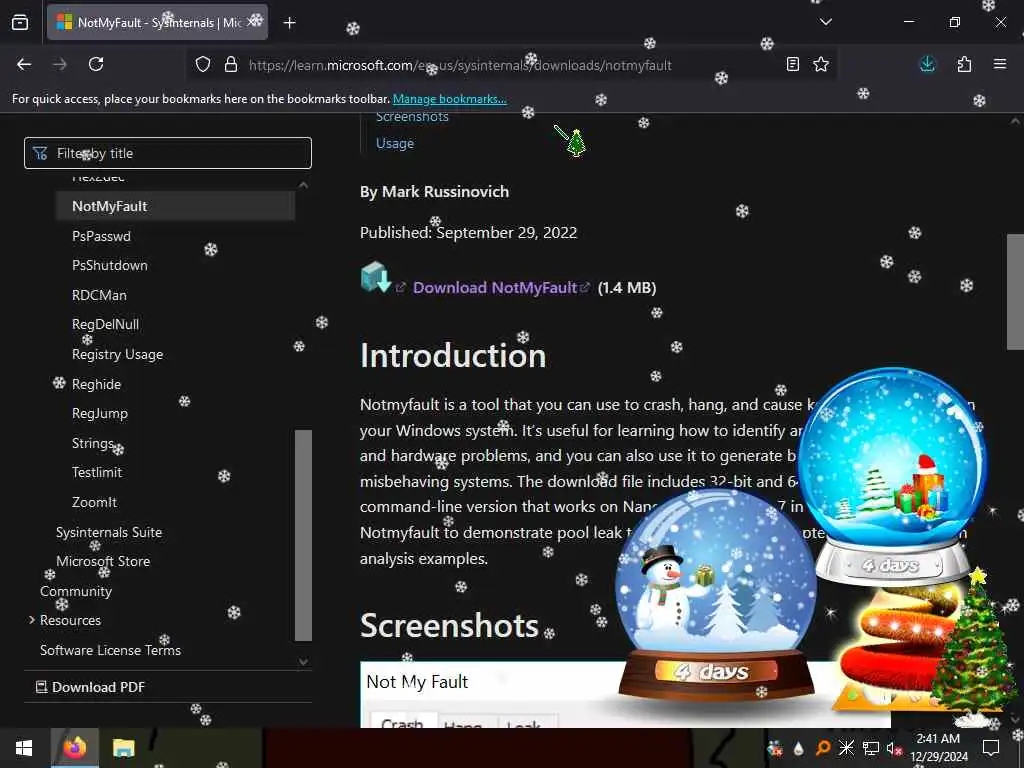
Task: Bookmark this page with the star icon
Action: [821, 64]
